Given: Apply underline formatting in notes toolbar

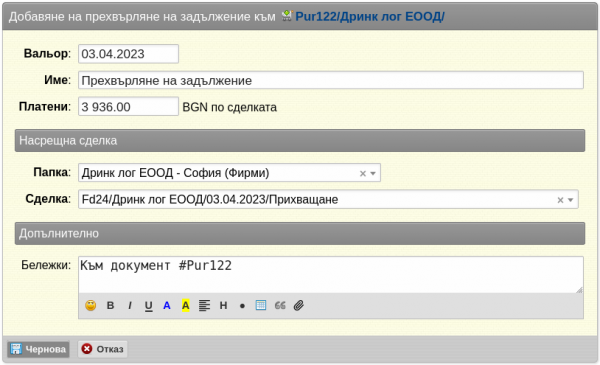Looking at the screenshot, I should 148,306.
